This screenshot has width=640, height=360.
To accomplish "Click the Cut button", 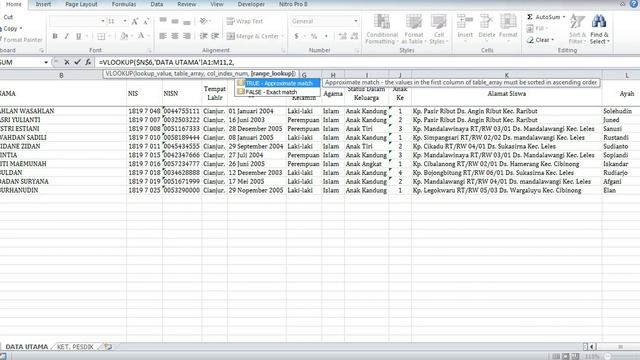I will (7, 17).
